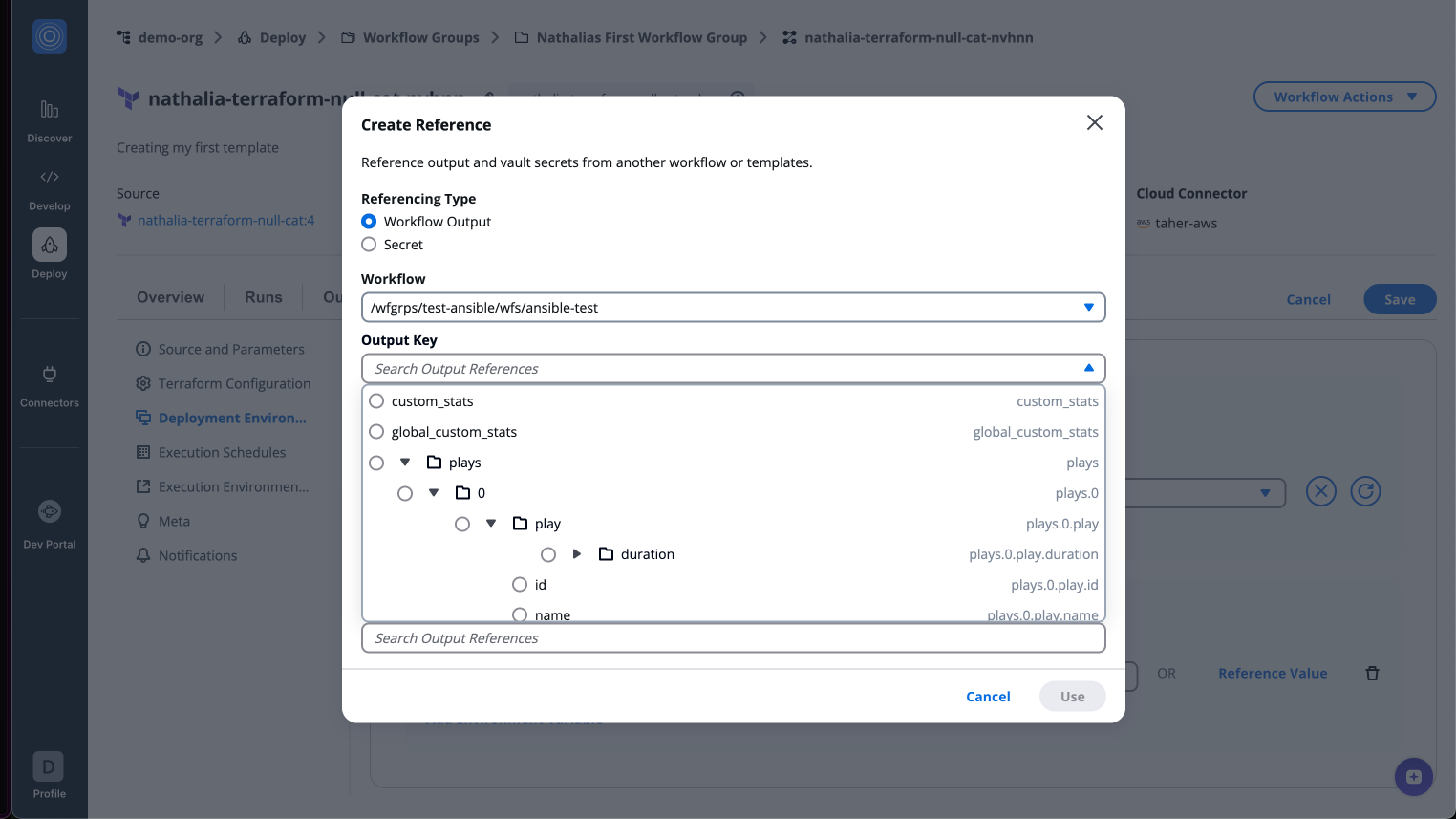Select the global_custom_stats radio option

click(376, 432)
